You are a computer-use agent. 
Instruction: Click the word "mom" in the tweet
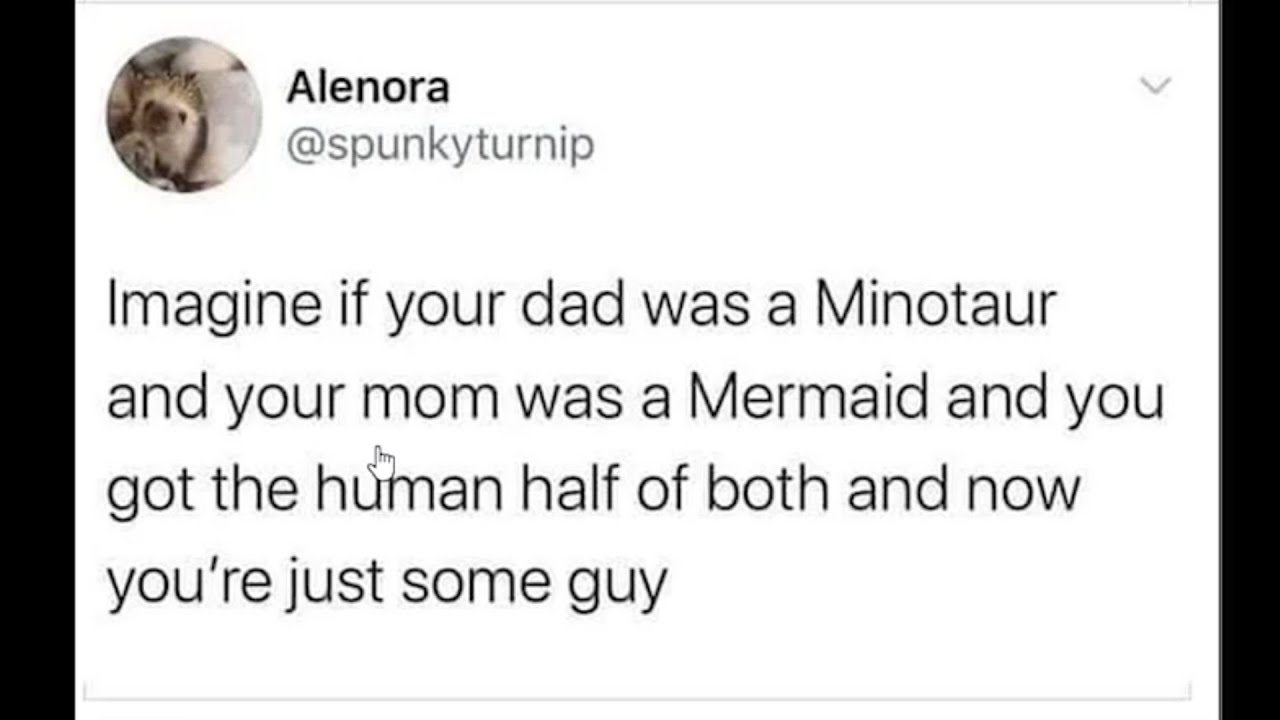(x=430, y=398)
